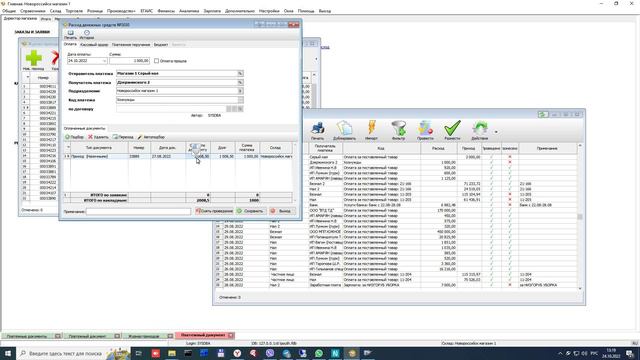Screen dimensions: 640x360
Task: Click the Действия green arrows icon
Action: [480, 128]
